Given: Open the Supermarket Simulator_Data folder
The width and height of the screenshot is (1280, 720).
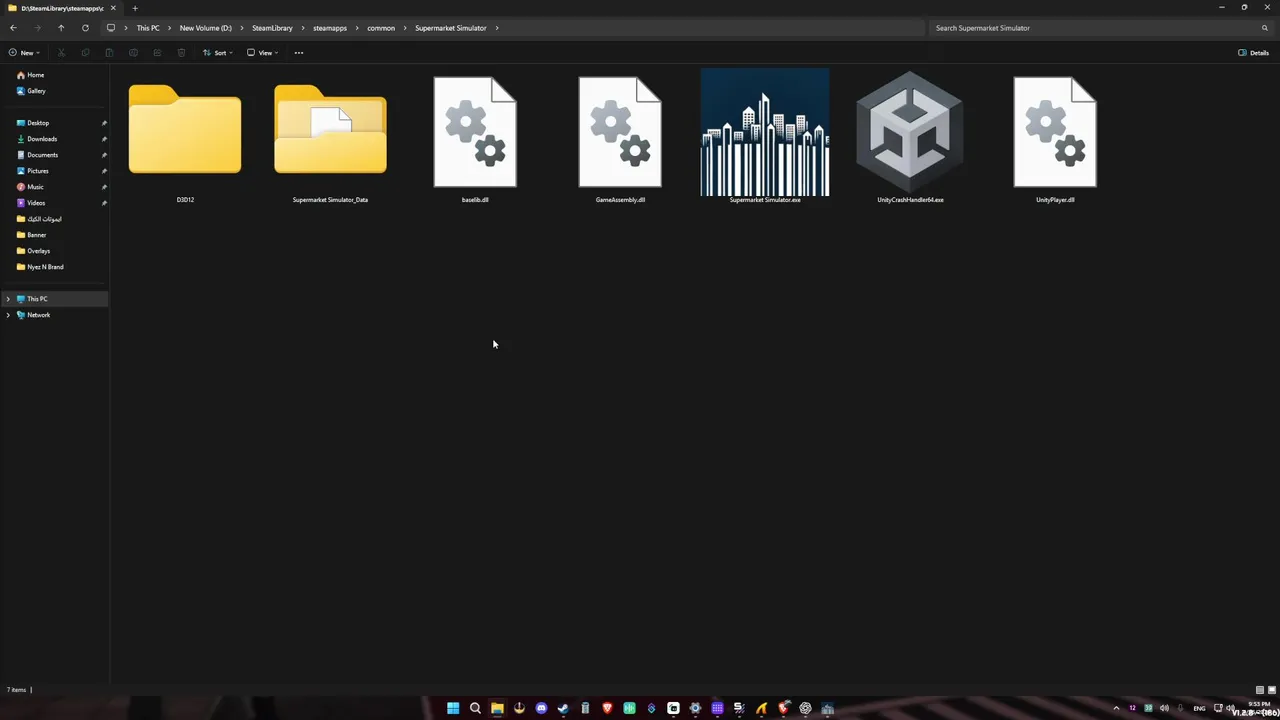Looking at the screenshot, I should (x=330, y=130).
